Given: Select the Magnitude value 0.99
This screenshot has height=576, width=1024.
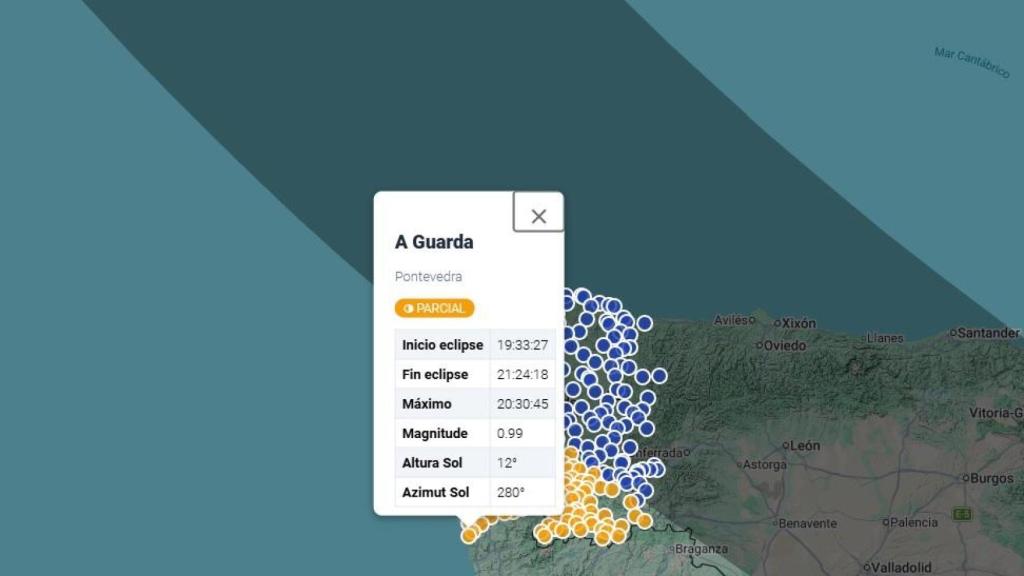Looking at the screenshot, I should 510,433.
